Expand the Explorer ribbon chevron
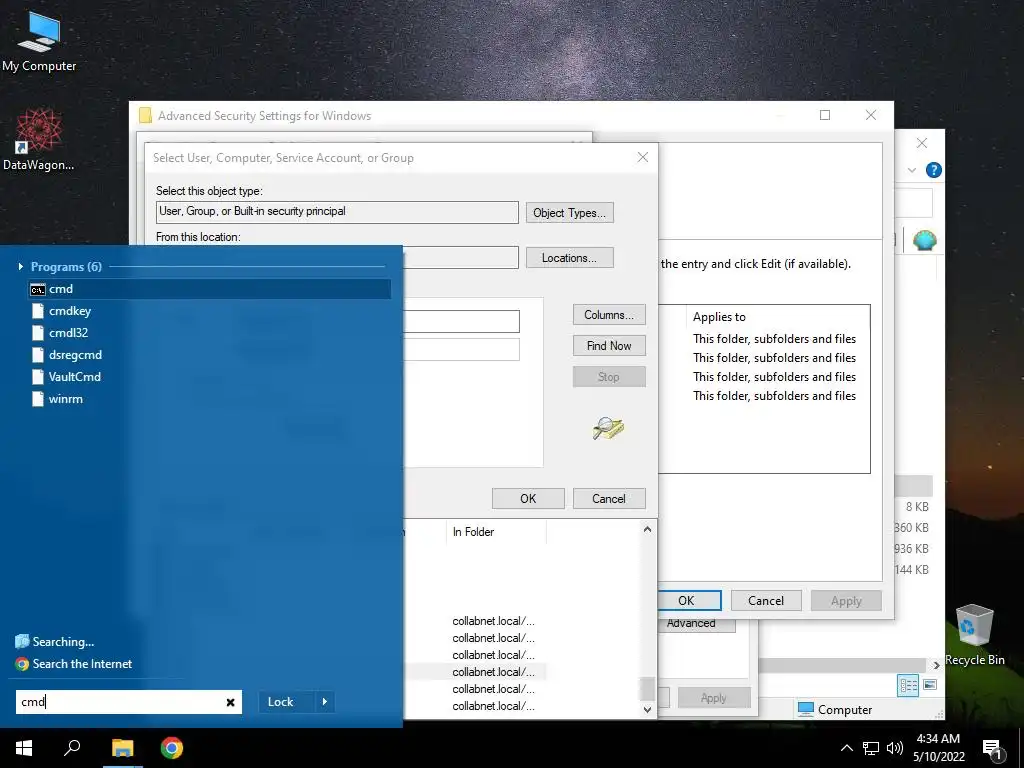1024x768 pixels. click(x=912, y=170)
